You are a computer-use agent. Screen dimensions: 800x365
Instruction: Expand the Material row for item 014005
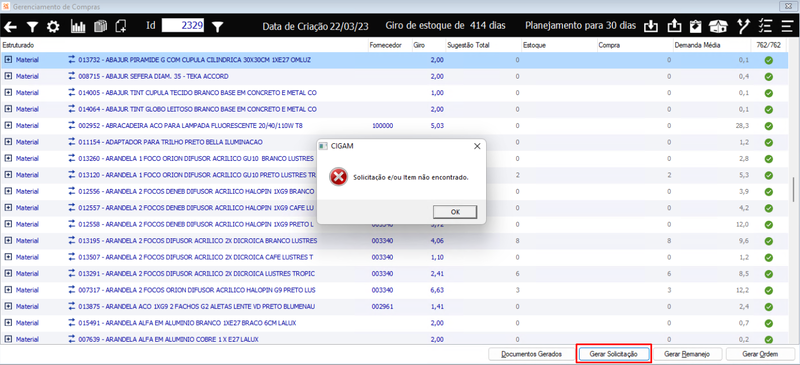[8, 92]
